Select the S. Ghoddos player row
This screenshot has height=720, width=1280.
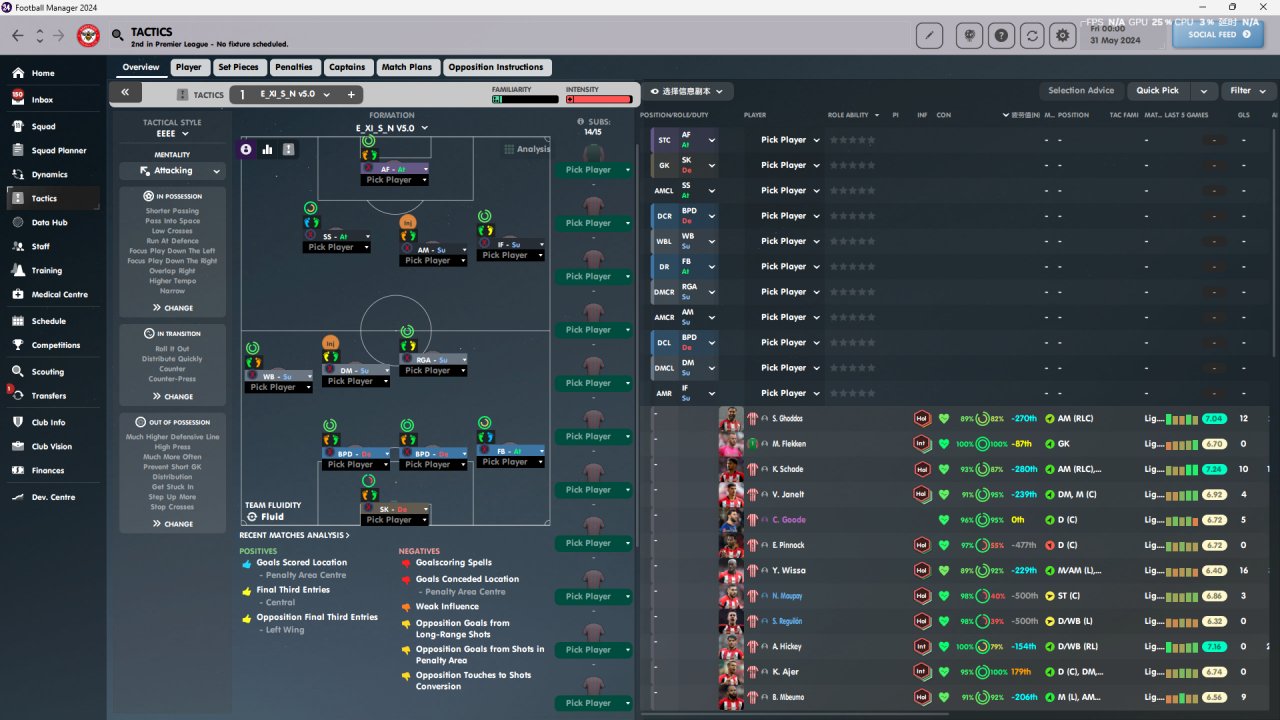958,419
